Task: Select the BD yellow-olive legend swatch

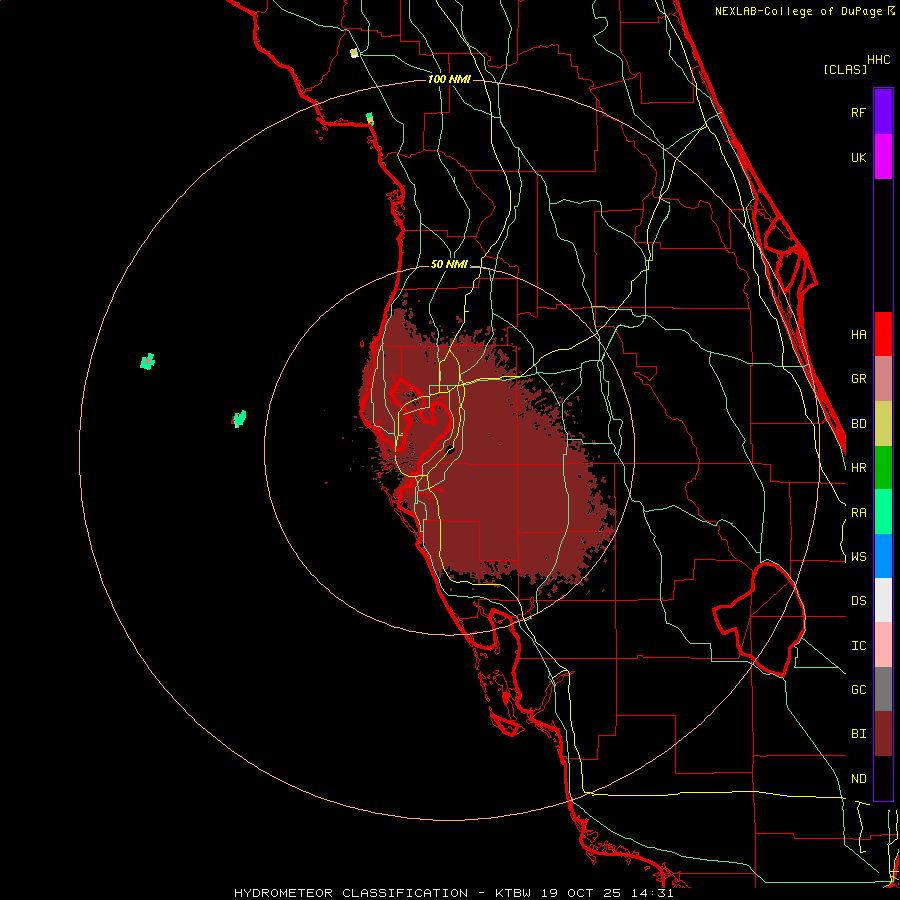Action: (x=883, y=424)
